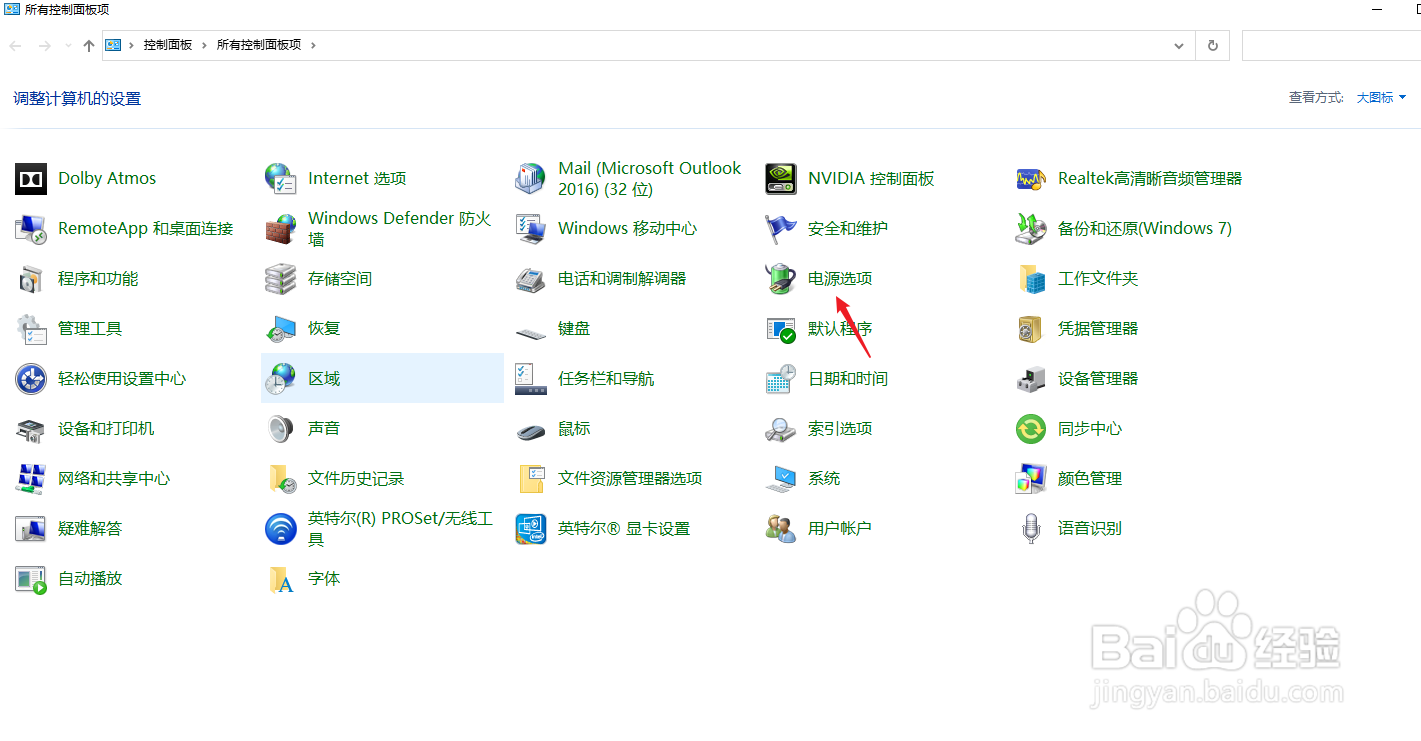
Task: Click the 调整计算机的设置 heading text
Action: pyautogui.click(x=77, y=98)
